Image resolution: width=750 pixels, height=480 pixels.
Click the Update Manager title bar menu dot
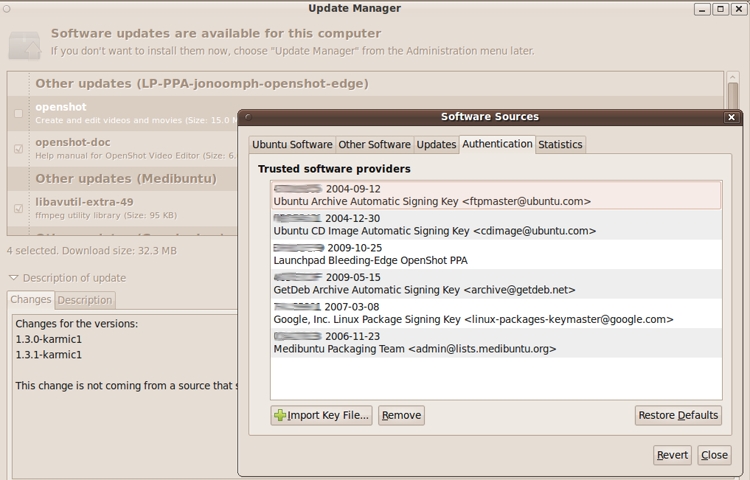point(7,8)
